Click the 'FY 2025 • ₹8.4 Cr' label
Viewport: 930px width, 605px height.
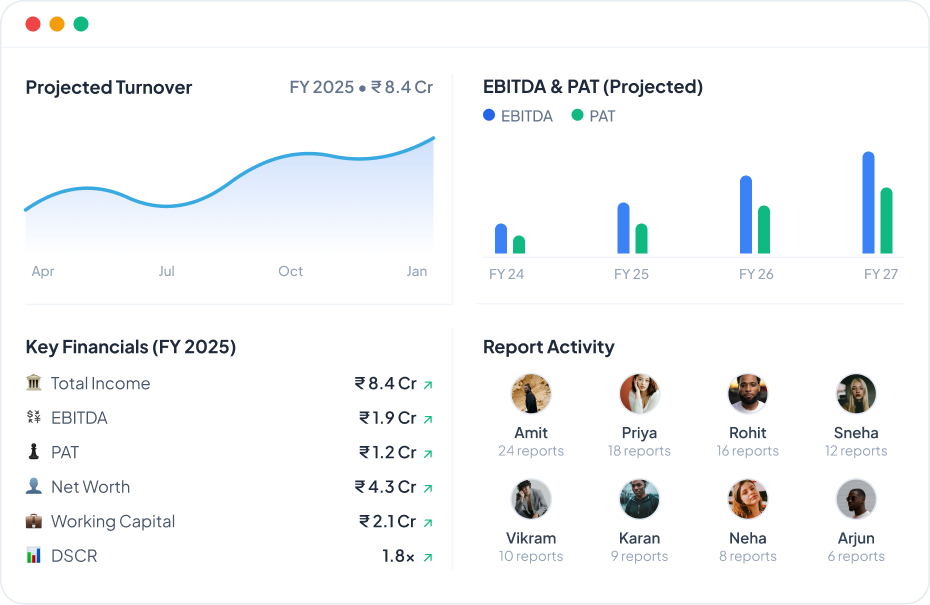(361, 87)
